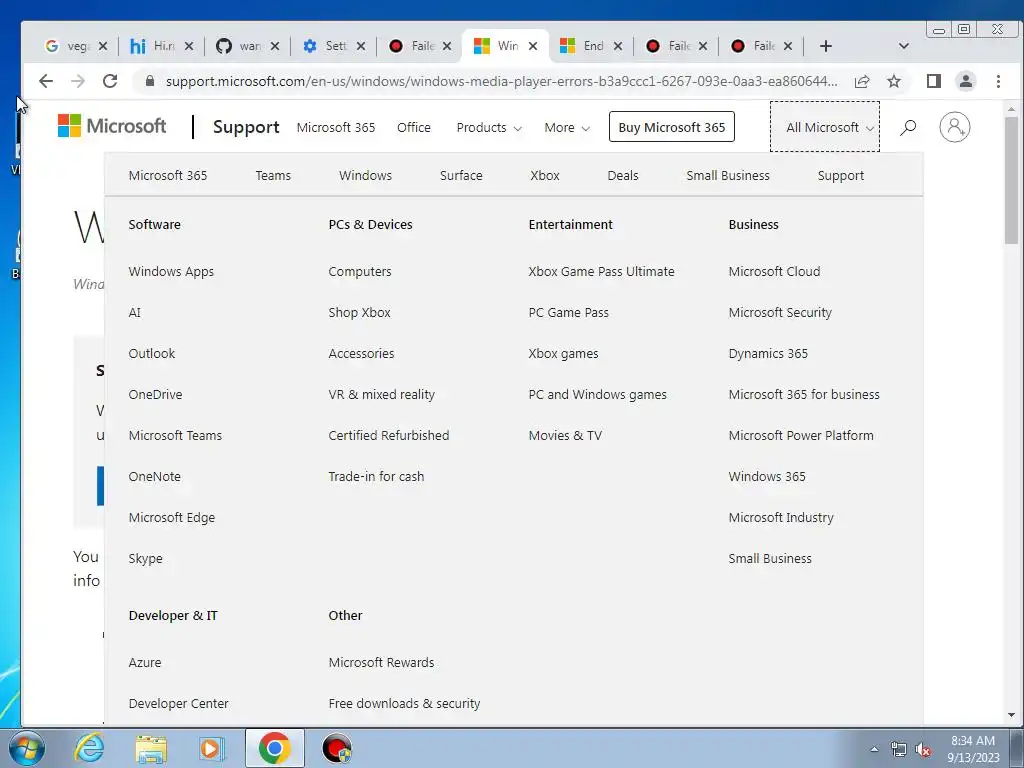The width and height of the screenshot is (1024, 768).
Task: Launch Internet Explorer from taskbar
Action: click(x=89, y=748)
